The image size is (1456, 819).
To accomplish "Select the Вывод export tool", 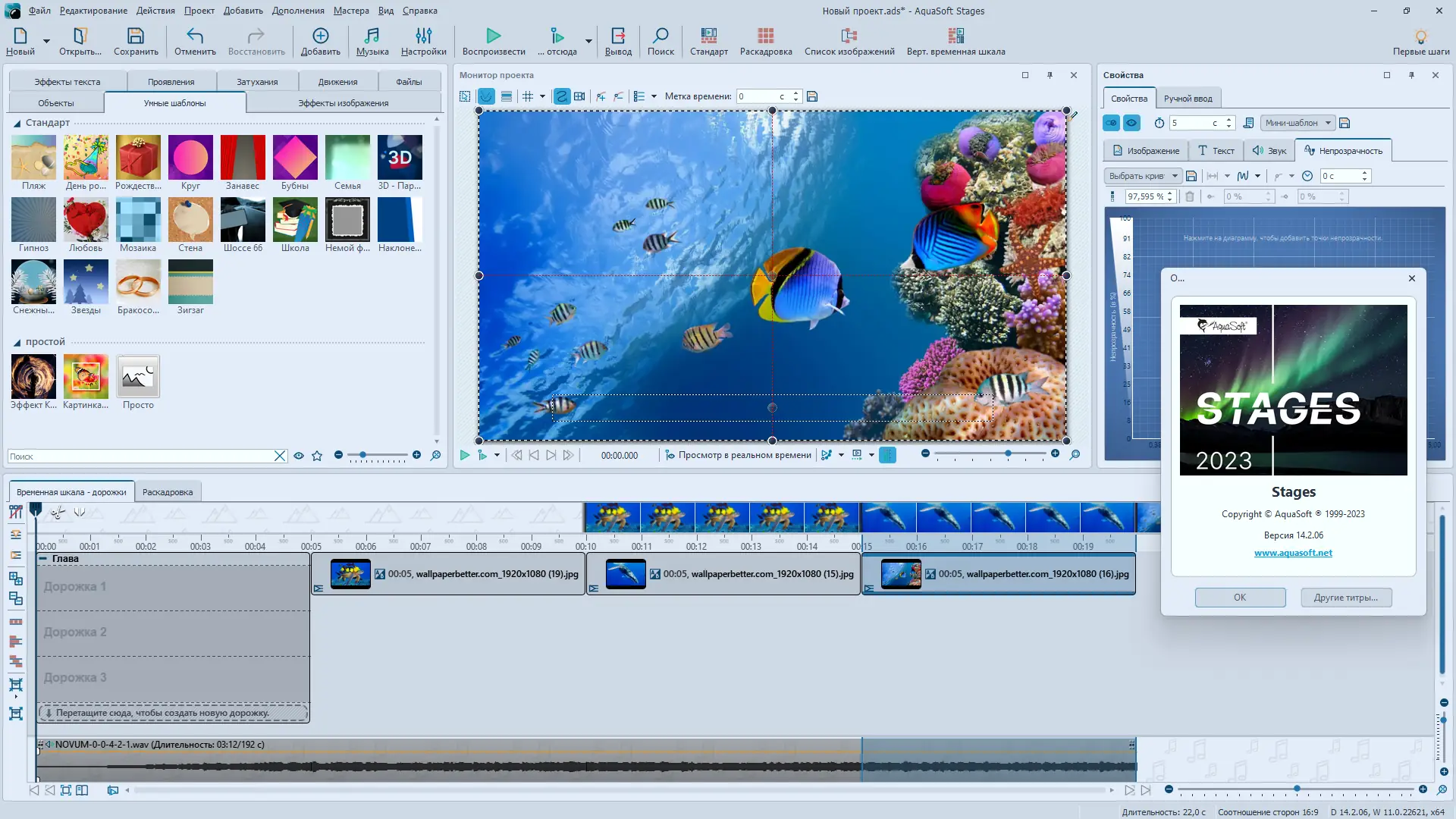I will 618,42.
